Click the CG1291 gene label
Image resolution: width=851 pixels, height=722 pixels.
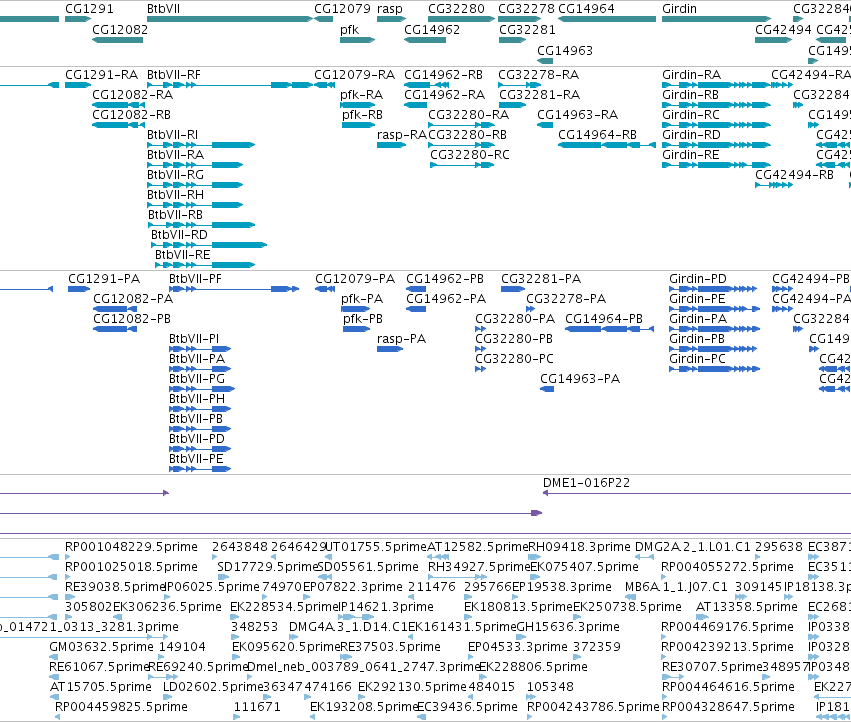pyautogui.click(x=89, y=9)
